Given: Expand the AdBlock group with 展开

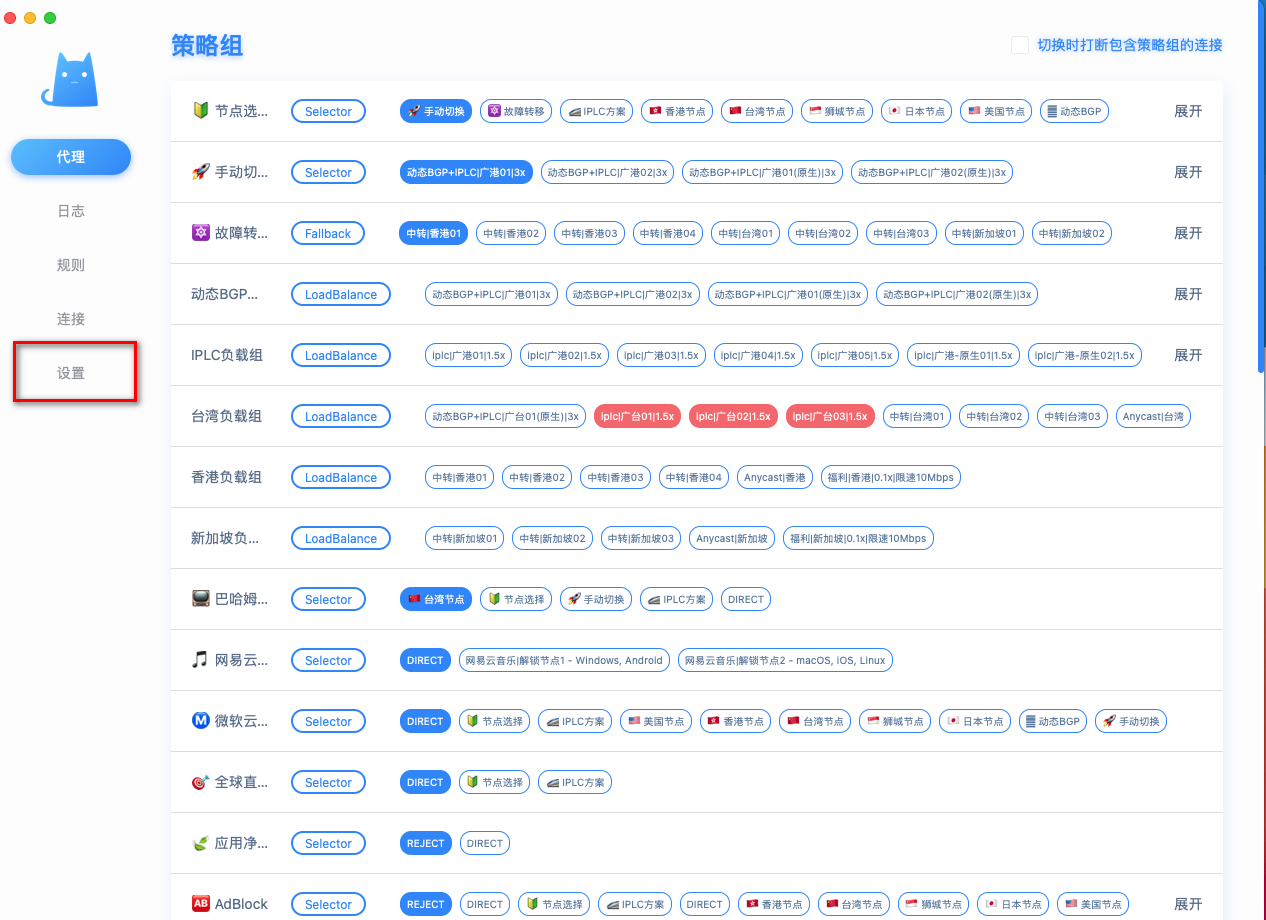Looking at the screenshot, I should 1187,904.
